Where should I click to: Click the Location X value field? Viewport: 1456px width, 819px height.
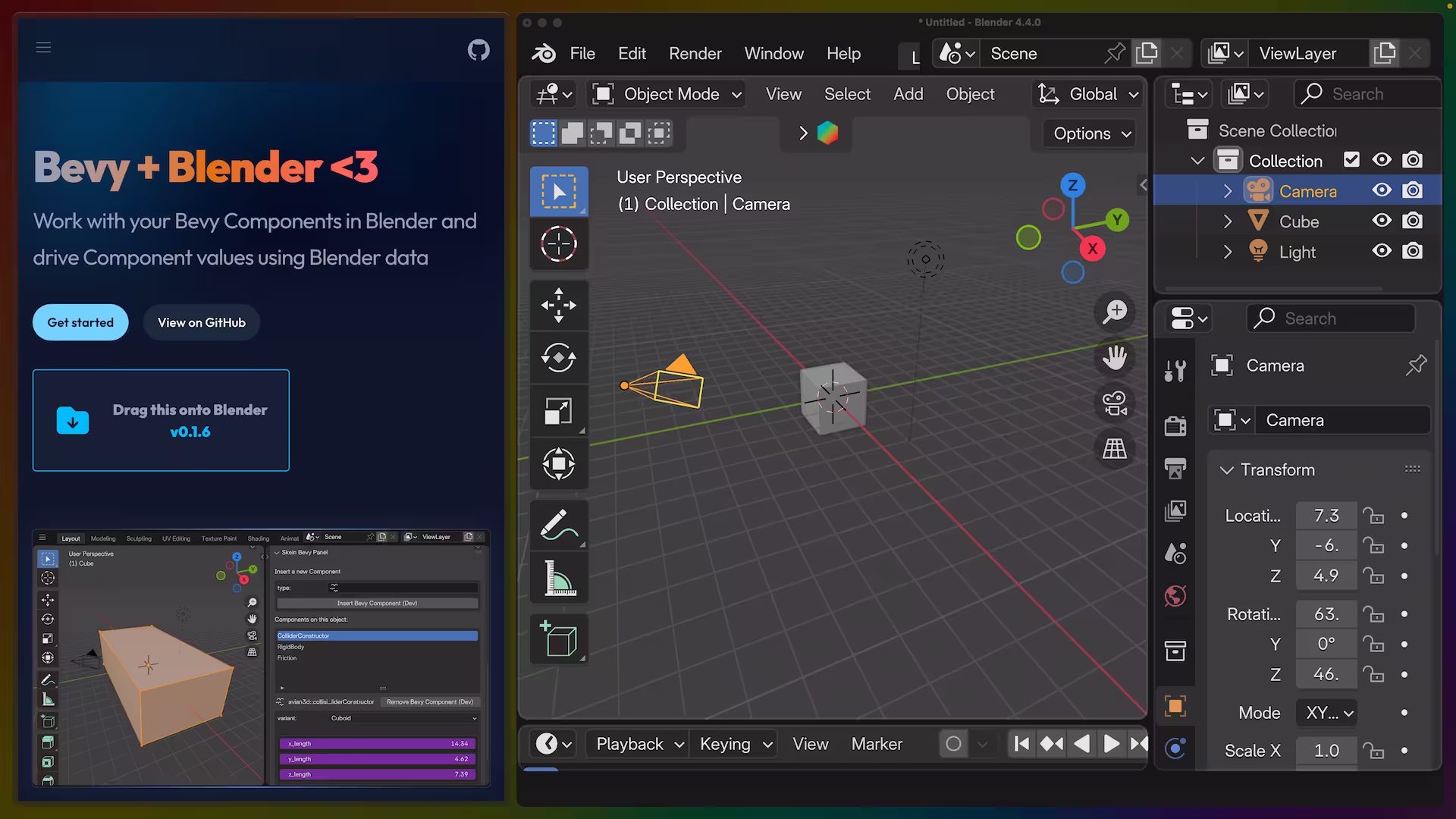coord(1326,516)
